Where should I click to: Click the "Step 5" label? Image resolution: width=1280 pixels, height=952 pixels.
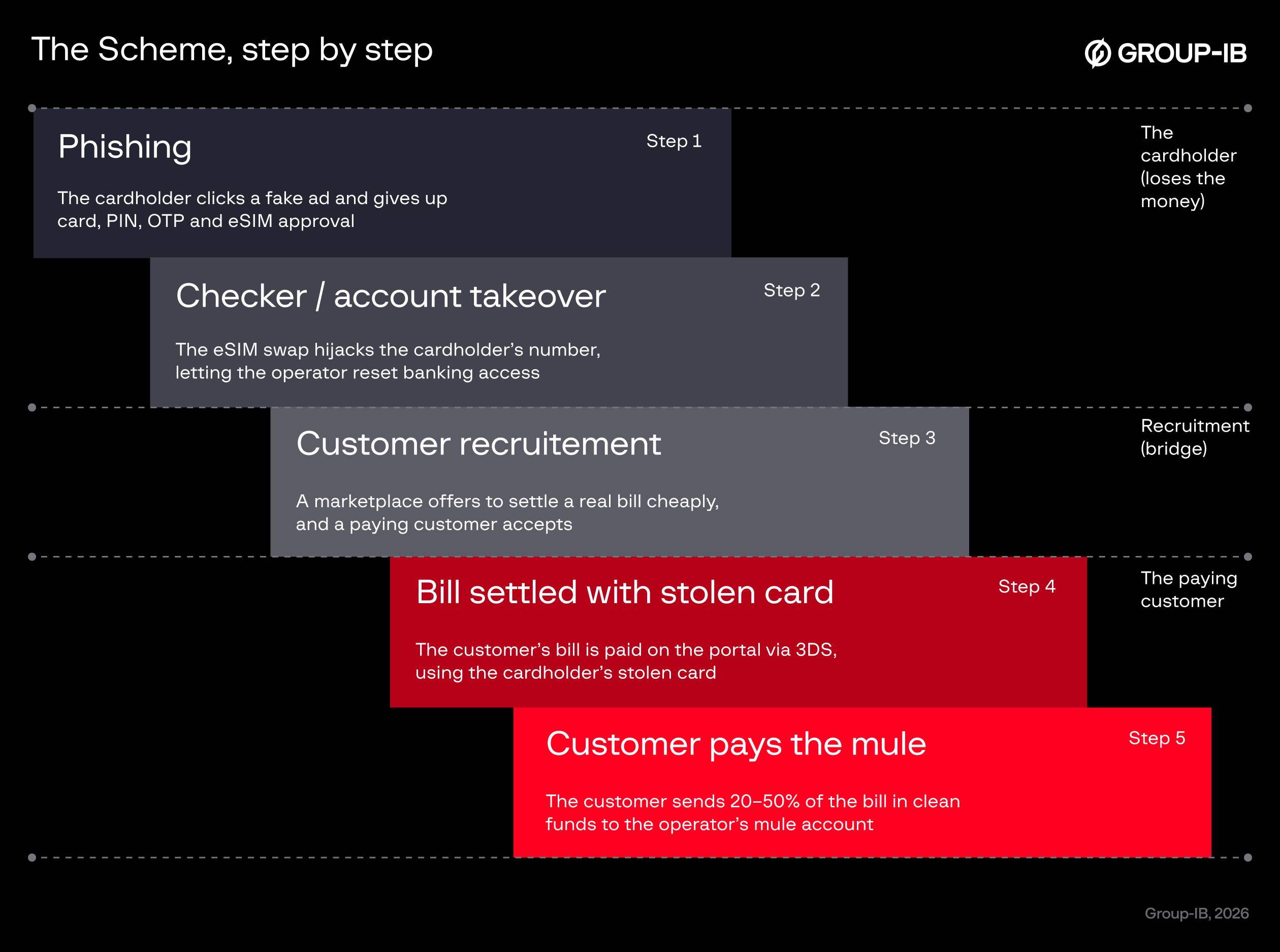click(x=1157, y=738)
